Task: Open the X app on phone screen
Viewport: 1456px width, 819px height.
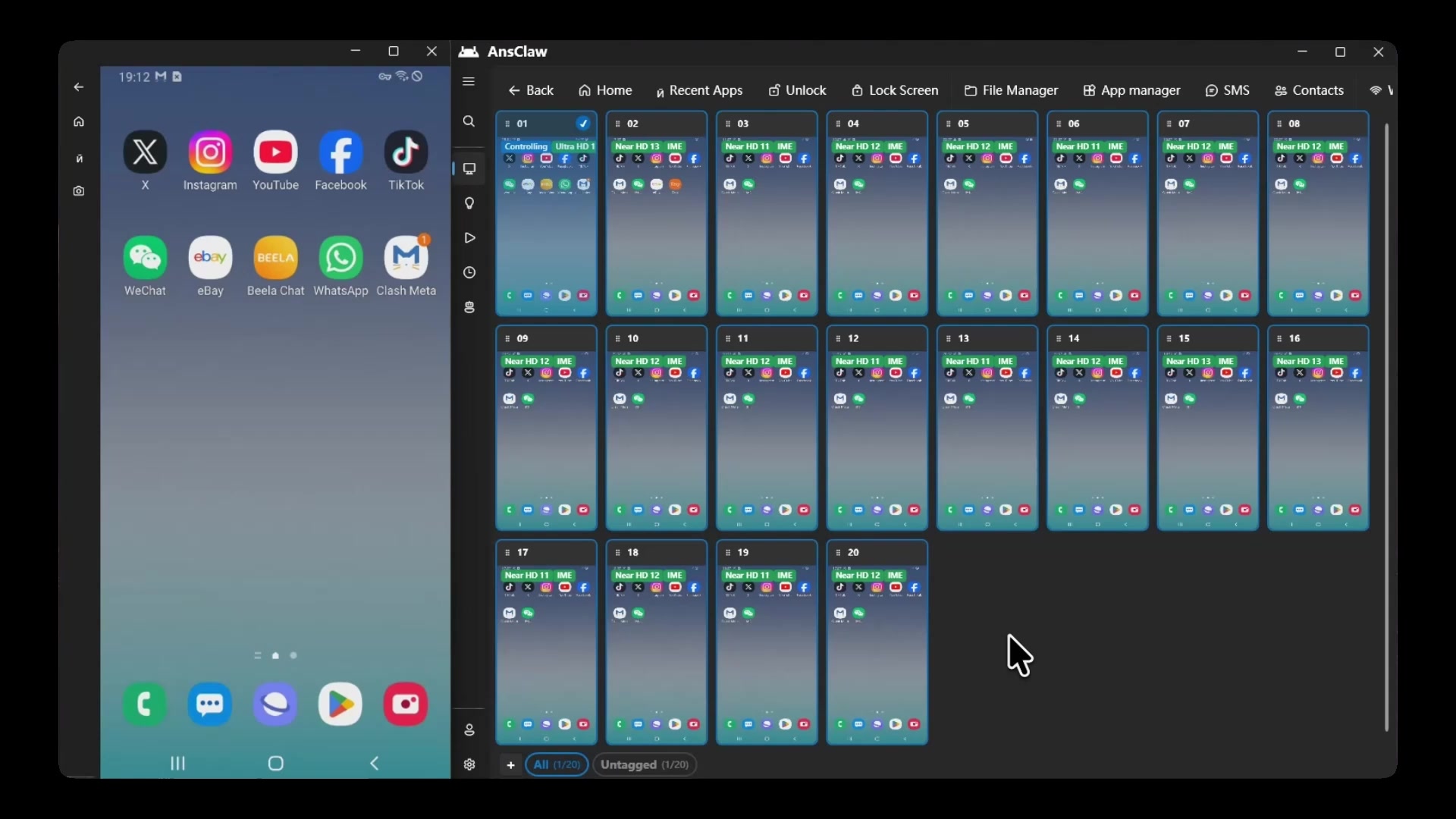Action: pos(145,152)
